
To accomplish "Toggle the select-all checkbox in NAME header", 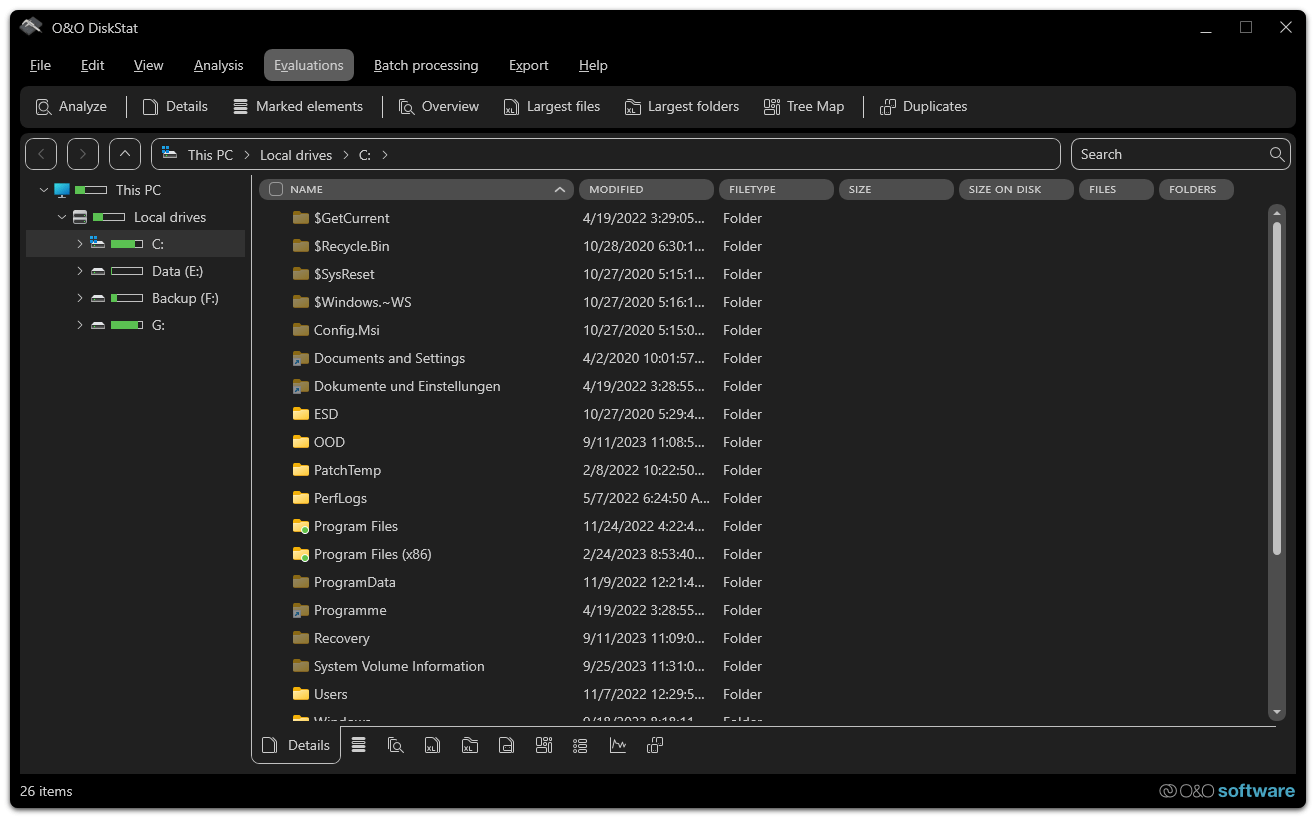I will pyautogui.click(x=276, y=189).
